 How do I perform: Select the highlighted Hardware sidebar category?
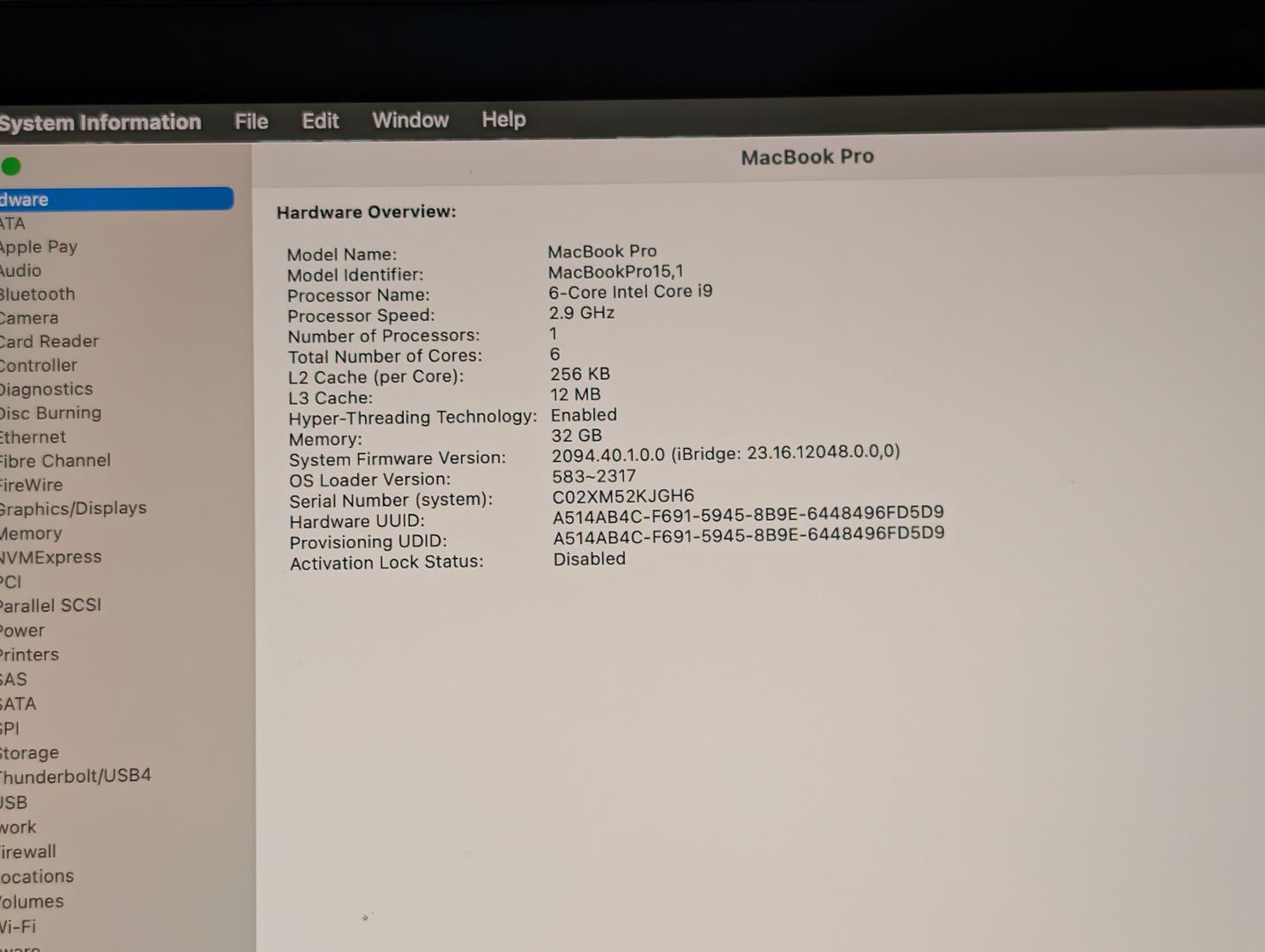click(x=116, y=199)
